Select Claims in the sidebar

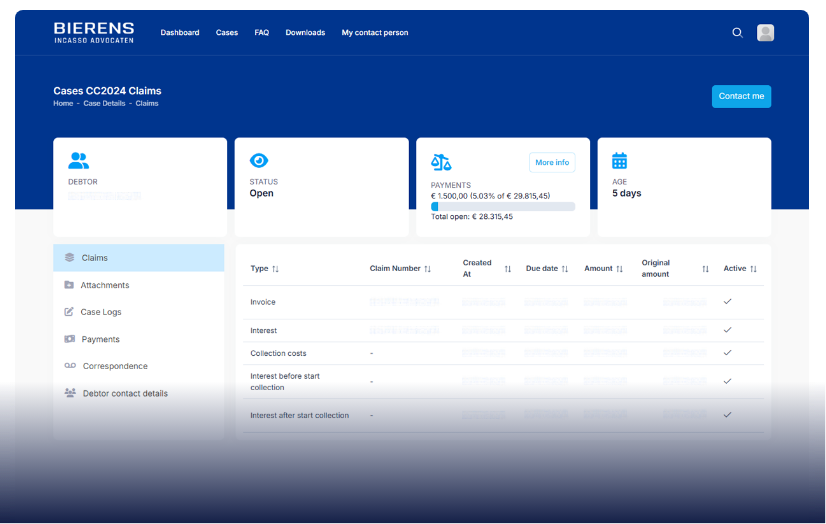(x=139, y=258)
